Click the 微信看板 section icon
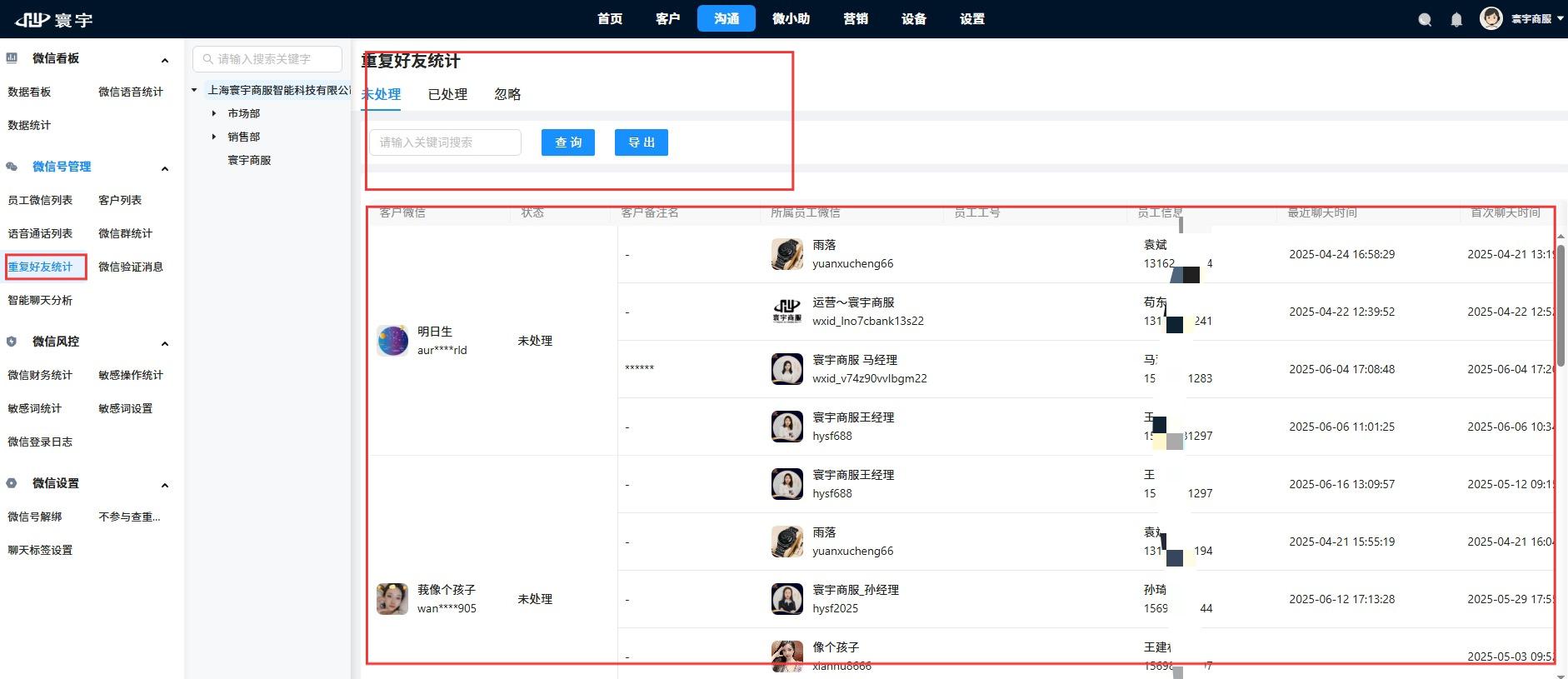The height and width of the screenshot is (679, 1568). (12, 58)
